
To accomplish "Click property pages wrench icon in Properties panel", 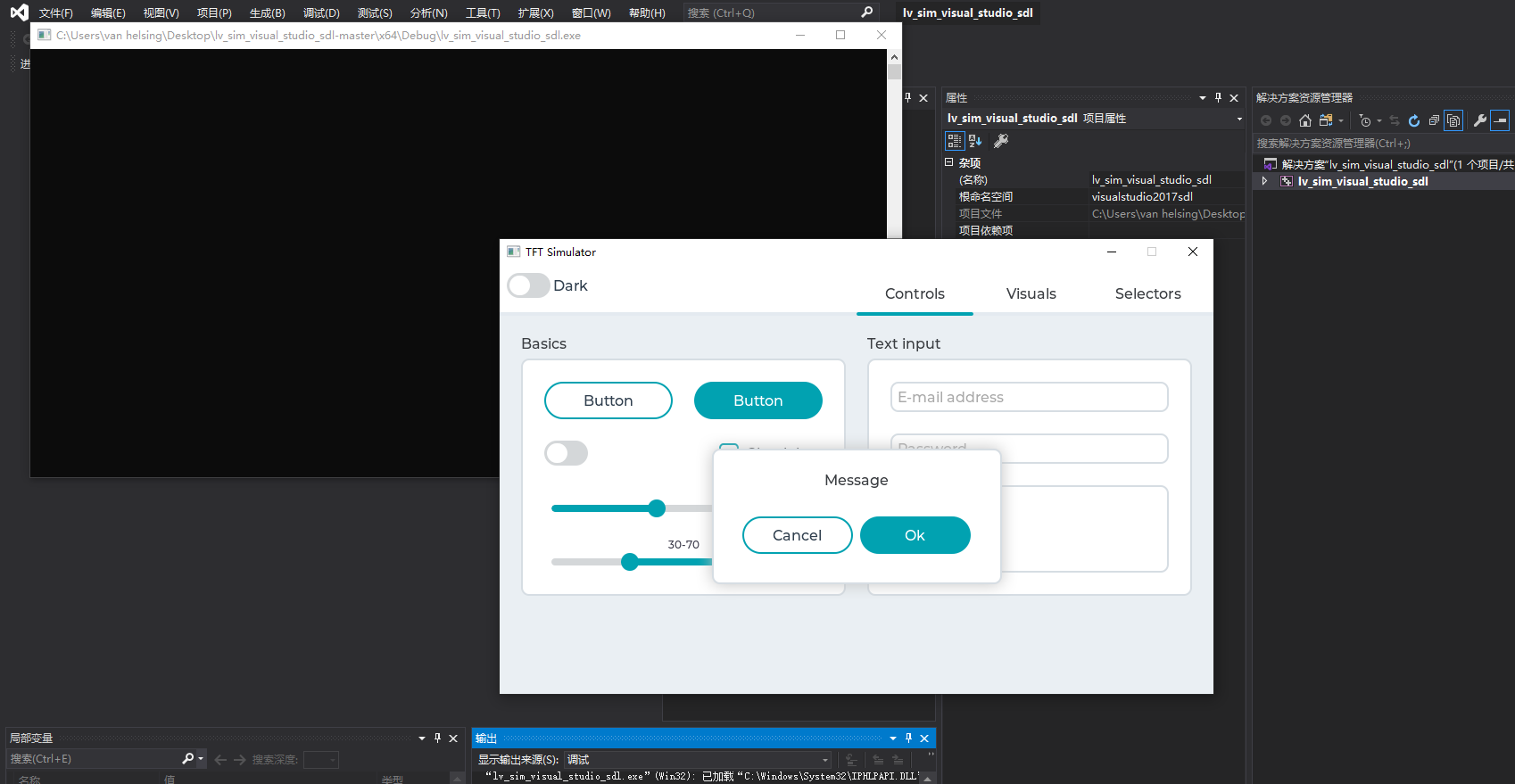I will (x=1001, y=141).
